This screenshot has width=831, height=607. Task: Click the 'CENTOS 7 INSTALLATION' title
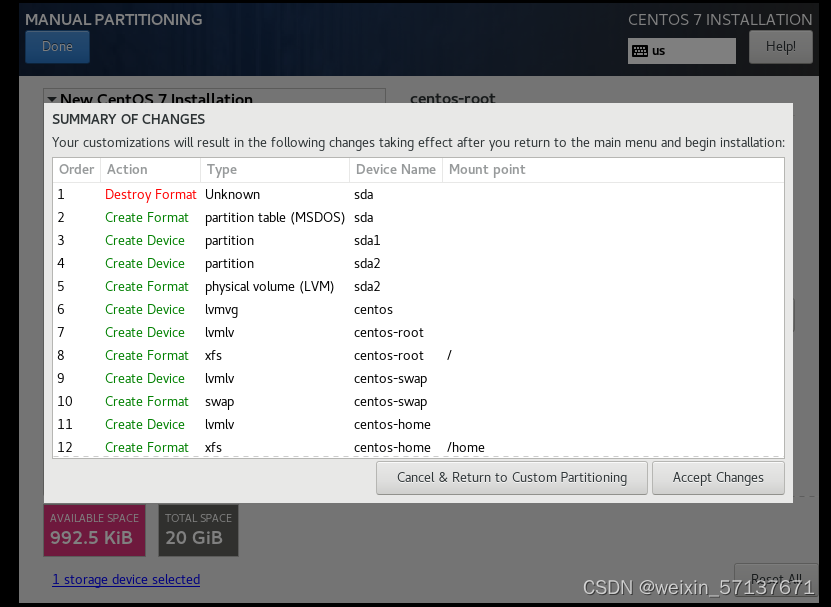(x=720, y=20)
